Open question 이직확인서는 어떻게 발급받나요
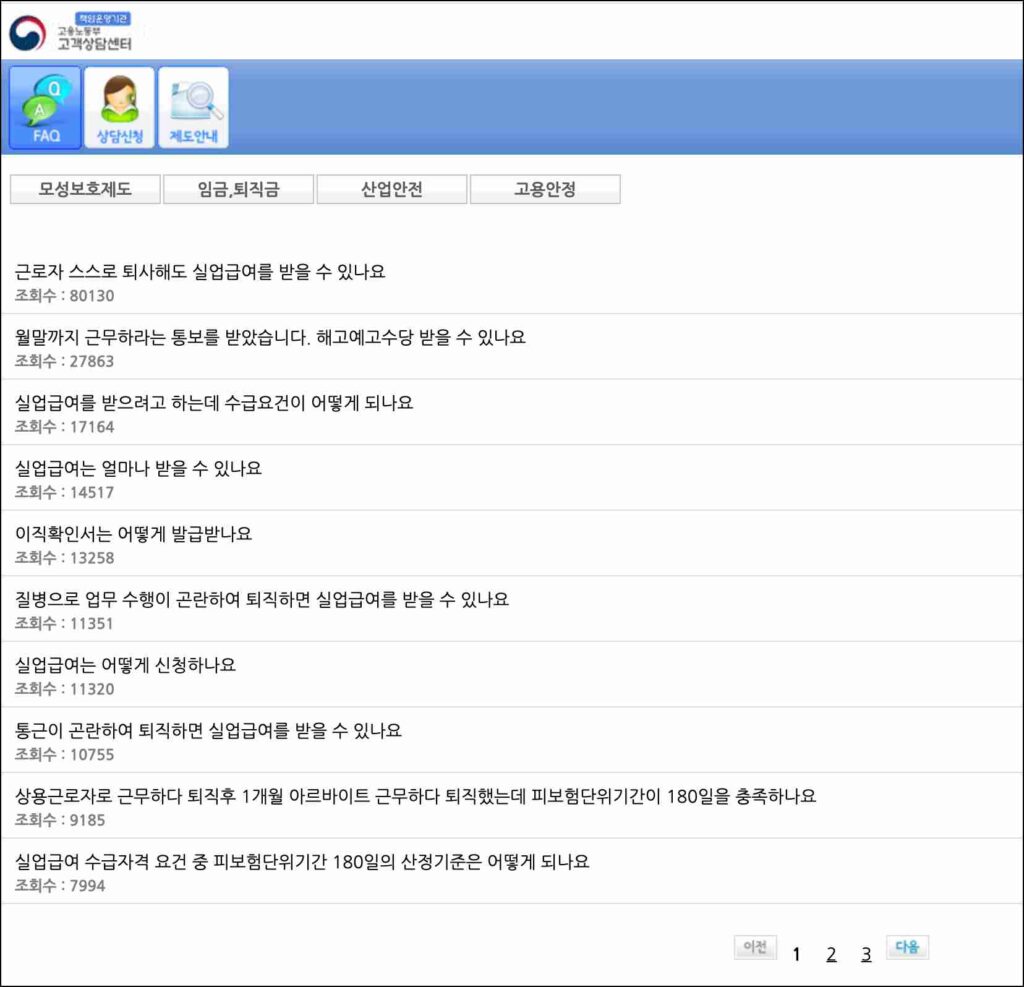This screenshot has height=987, width=1024. (133, 534)
